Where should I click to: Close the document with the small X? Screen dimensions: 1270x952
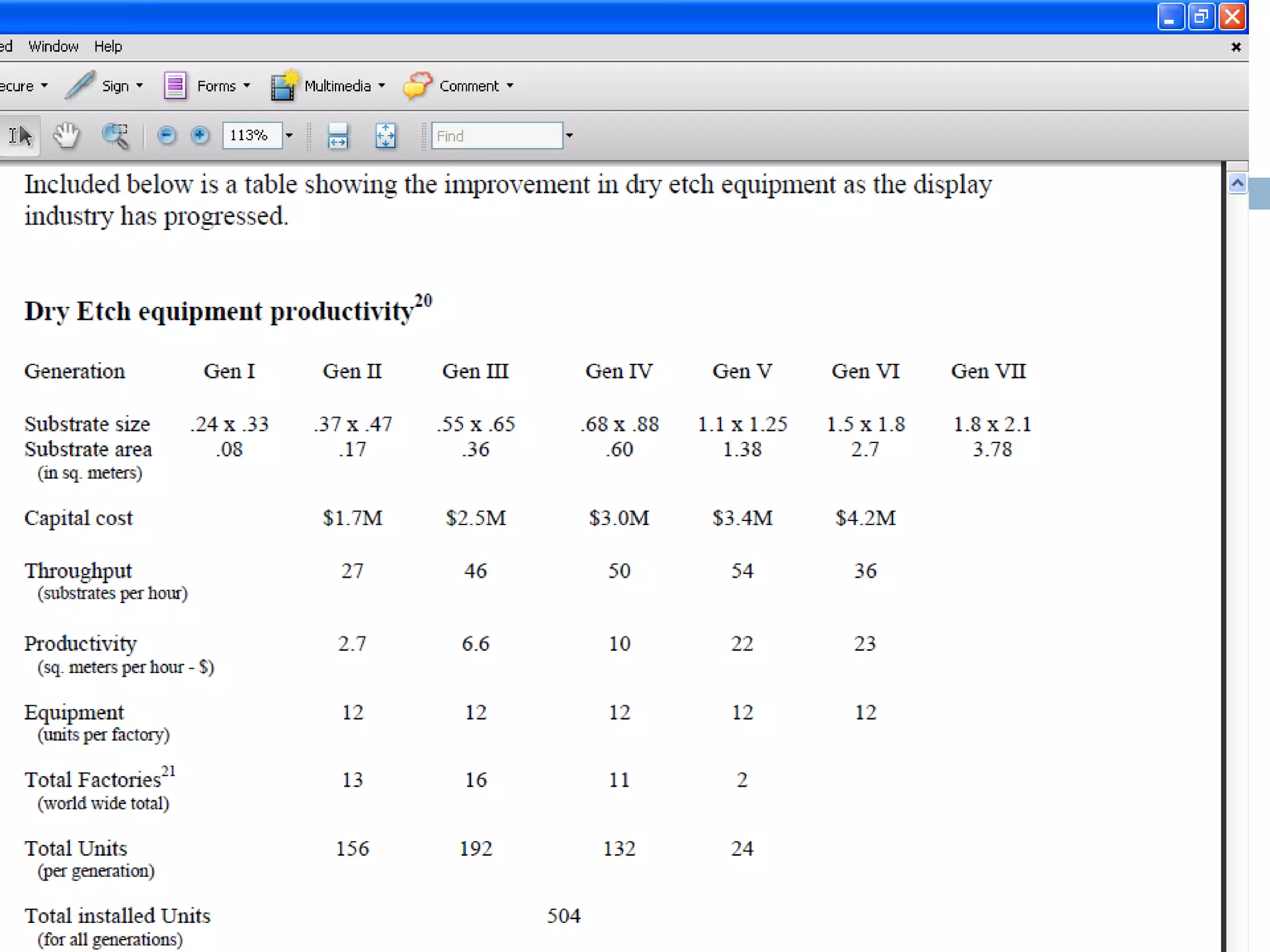click(x=1235, y=47)
